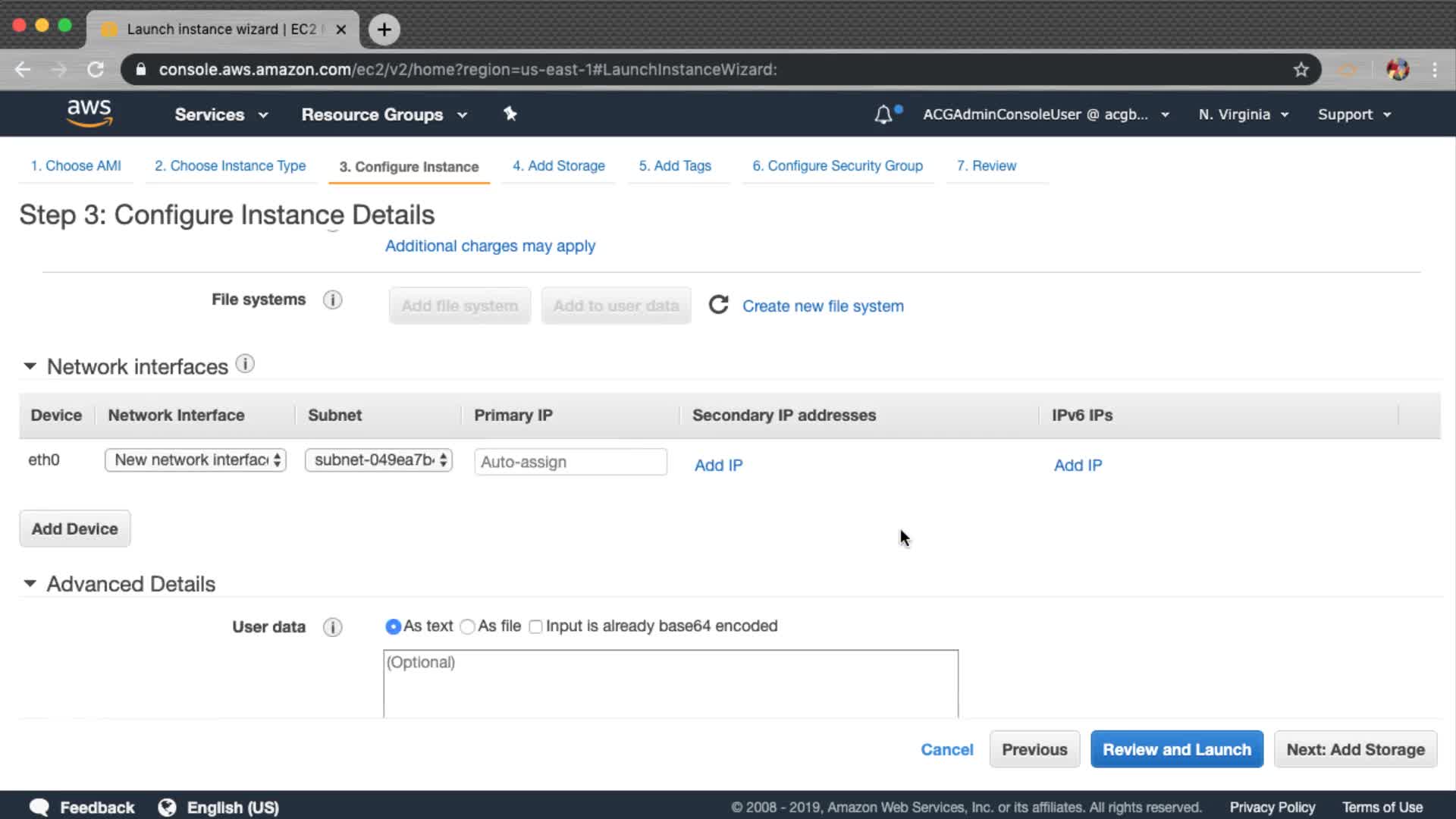Open the subnet selection dropdown
This screenshot has width=1456, height=819.
point(378,460)
